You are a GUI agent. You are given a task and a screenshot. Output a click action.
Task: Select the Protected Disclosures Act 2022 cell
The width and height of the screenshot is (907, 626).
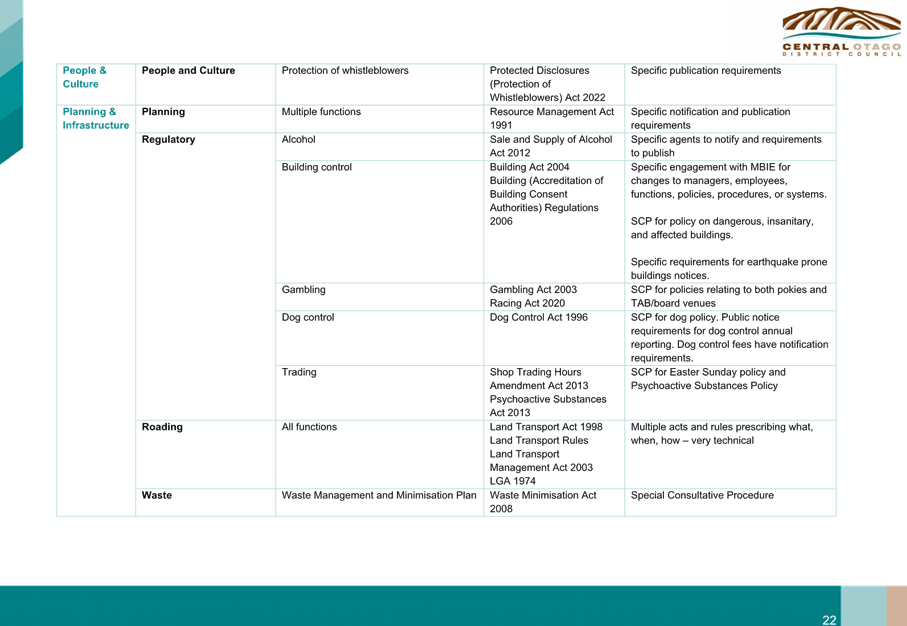click(554, 84)
